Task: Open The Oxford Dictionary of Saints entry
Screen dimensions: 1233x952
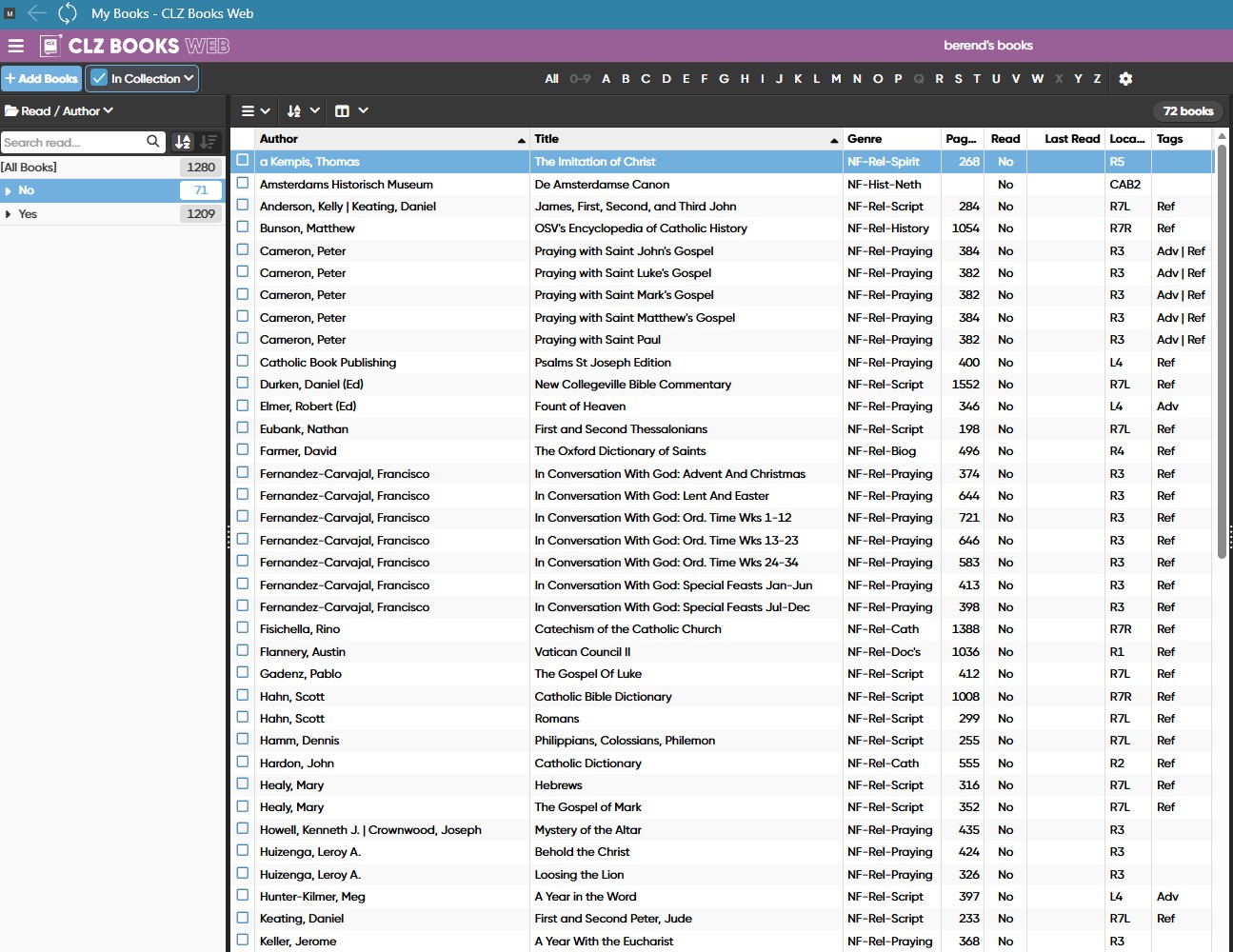Action: click(620, 451)
